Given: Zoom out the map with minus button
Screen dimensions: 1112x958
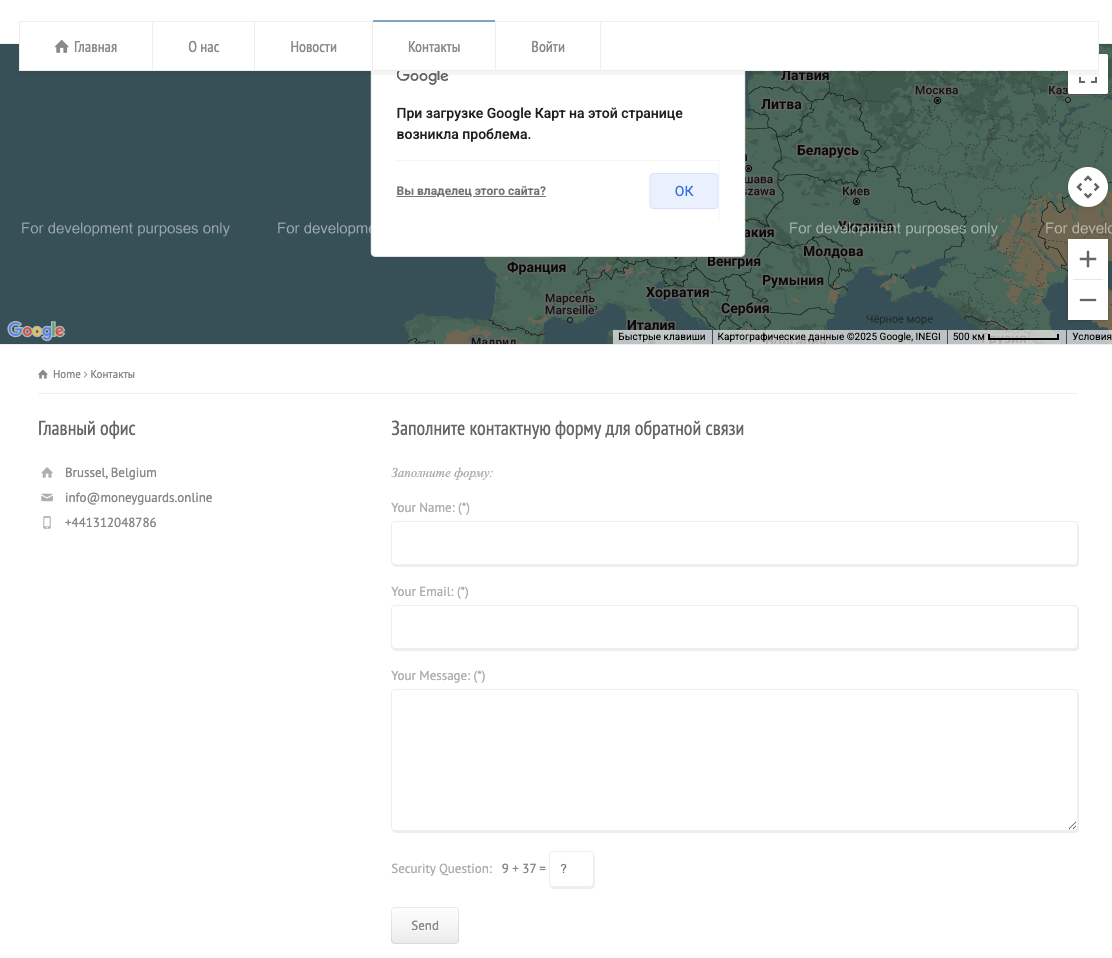Looking at the screenshot, I should (x=1087, y=300).
